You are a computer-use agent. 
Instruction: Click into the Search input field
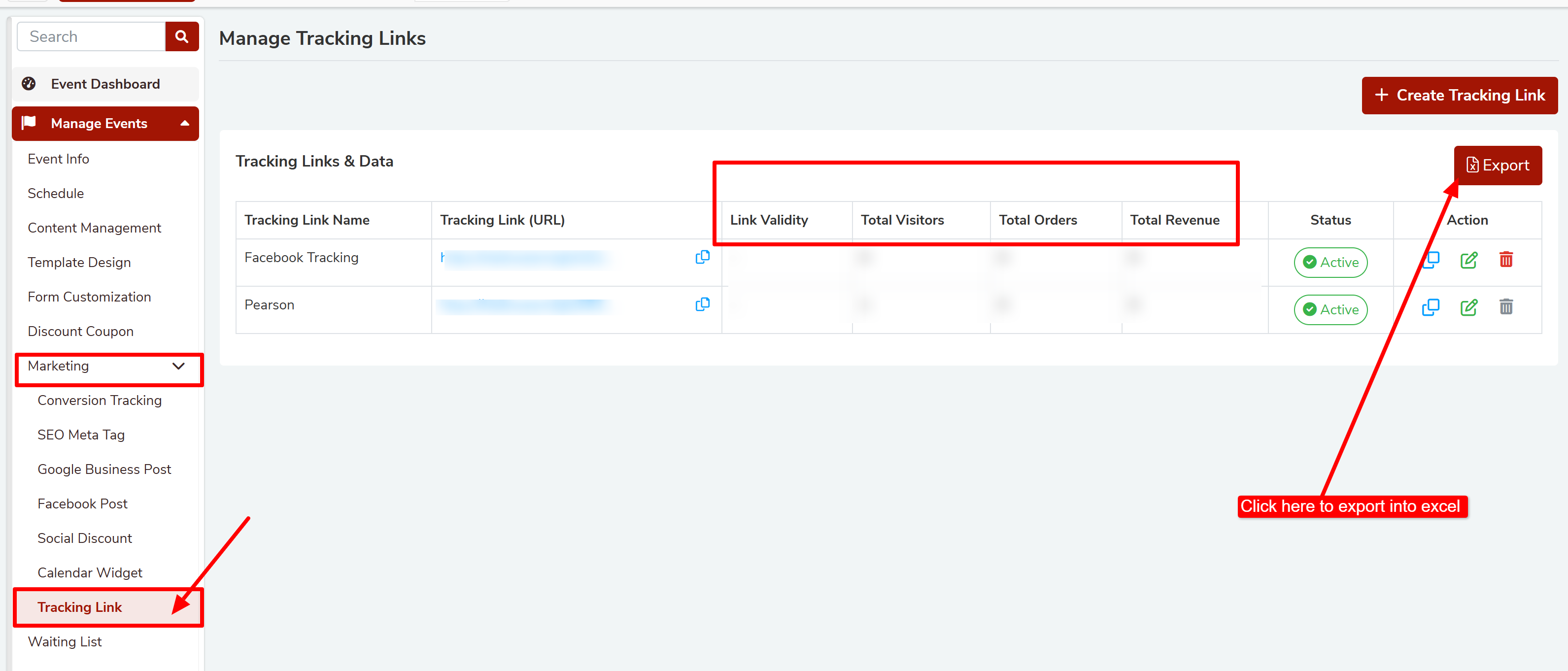(91, 36)
